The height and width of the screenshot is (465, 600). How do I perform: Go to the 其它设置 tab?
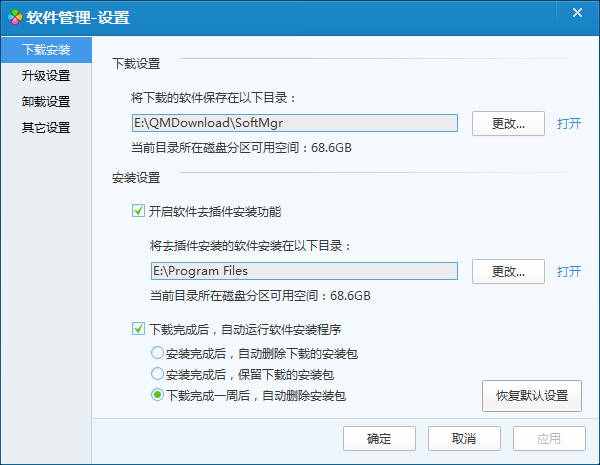(x=46, y=127)
